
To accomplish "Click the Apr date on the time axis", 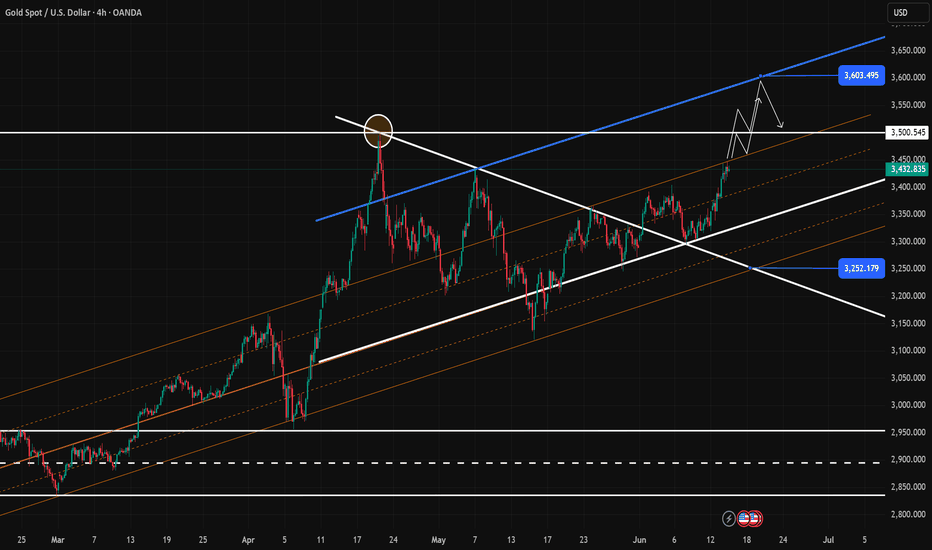I will click(248, 540).
